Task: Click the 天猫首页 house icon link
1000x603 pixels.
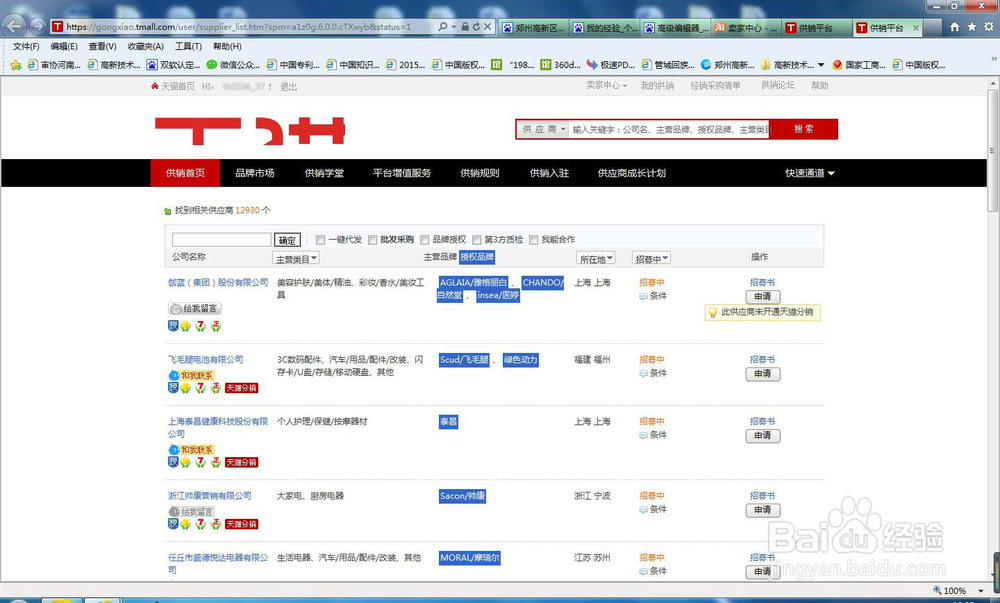Action: (173, 86)
